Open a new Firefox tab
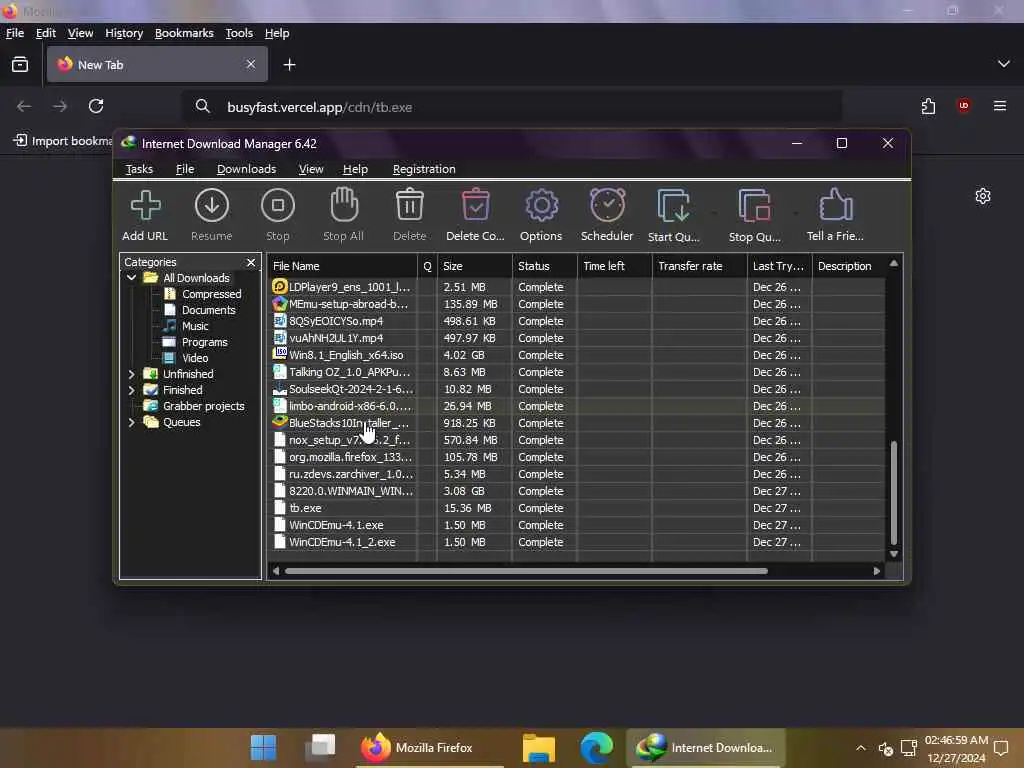1024x768 pixels. coord(289,65)
